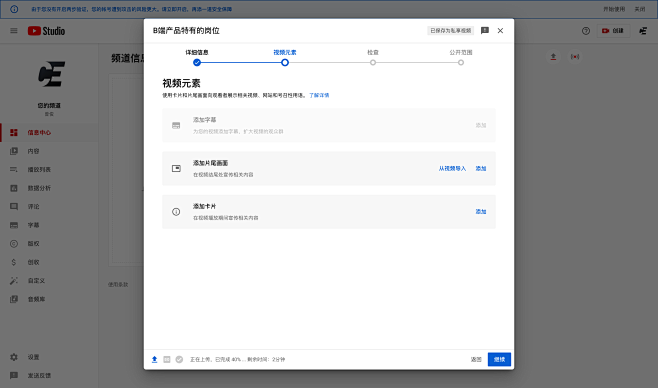The image size is (658, 388).
Task: Click the blue 继续 continue button
Action: point(499,359)
